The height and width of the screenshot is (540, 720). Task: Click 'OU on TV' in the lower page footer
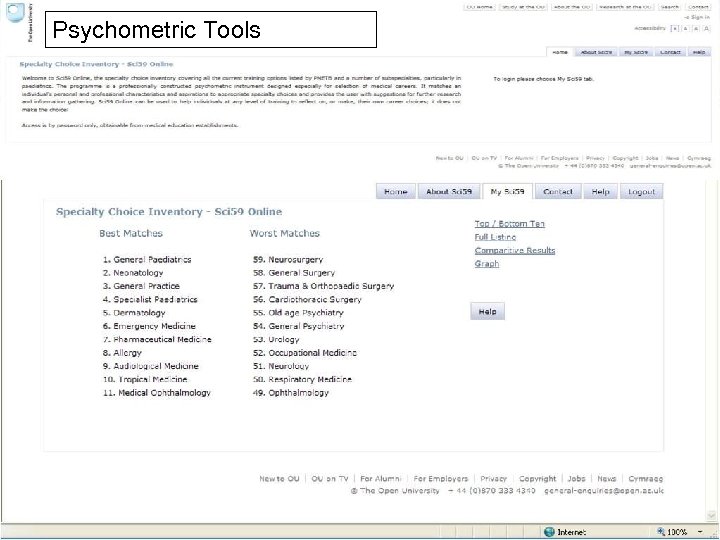(330, 478)
